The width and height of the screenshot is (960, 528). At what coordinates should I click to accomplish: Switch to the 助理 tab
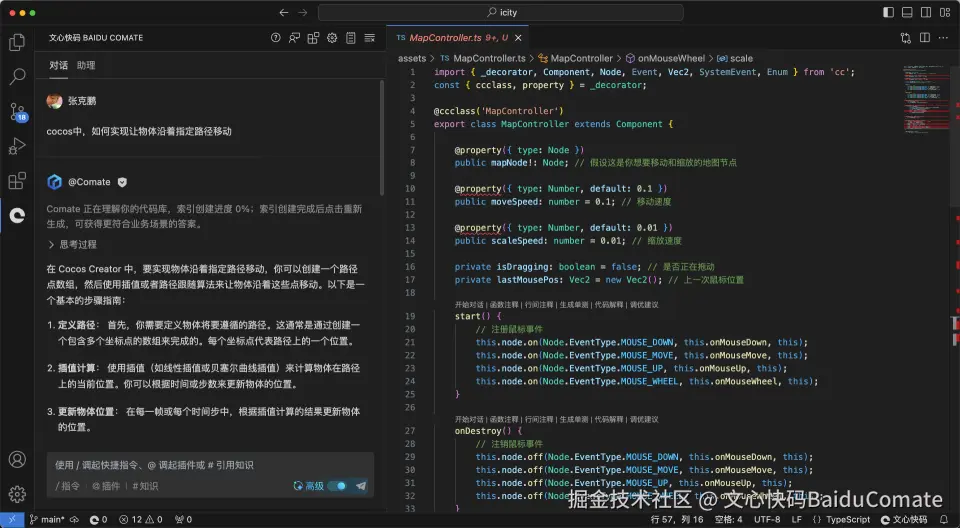[x=86, y=66]
